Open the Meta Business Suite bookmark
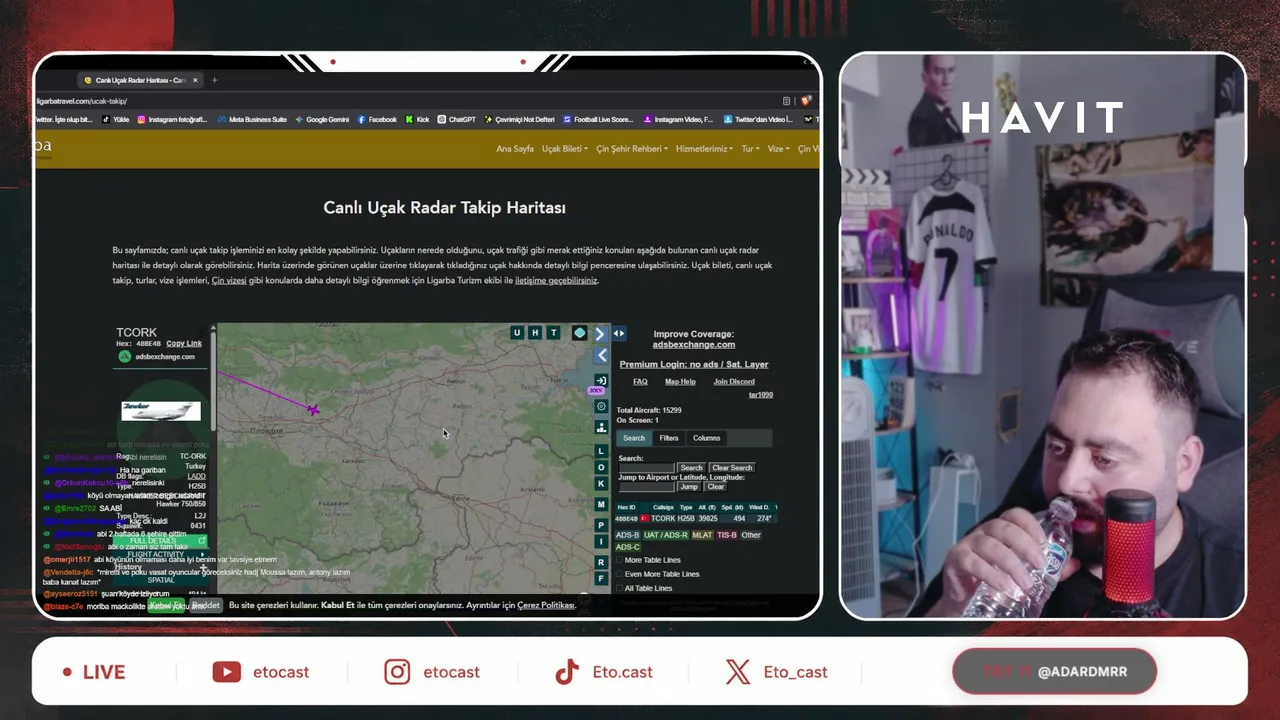 [251, 120]
